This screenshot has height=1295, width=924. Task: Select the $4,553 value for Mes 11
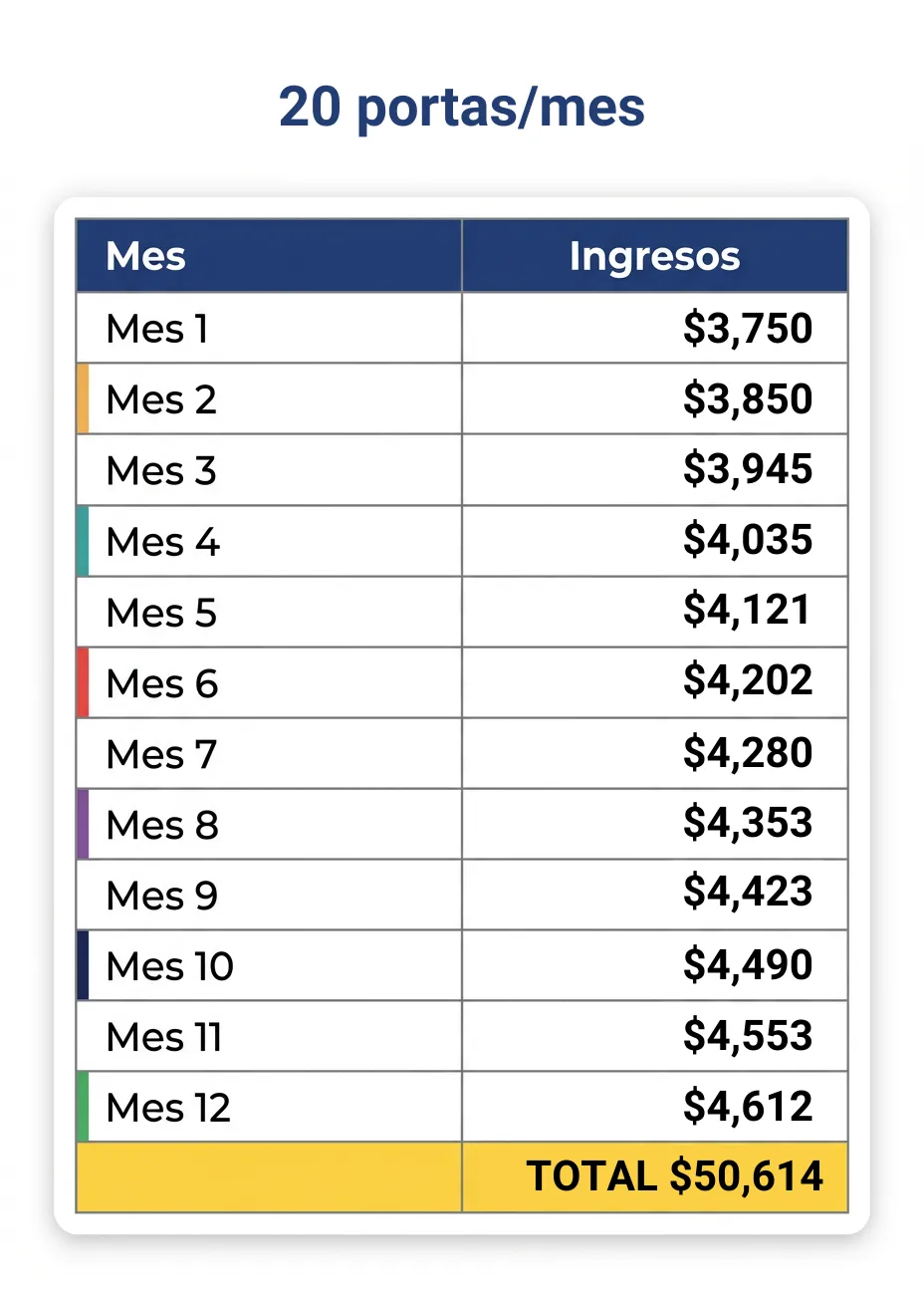coord(748,1036)
